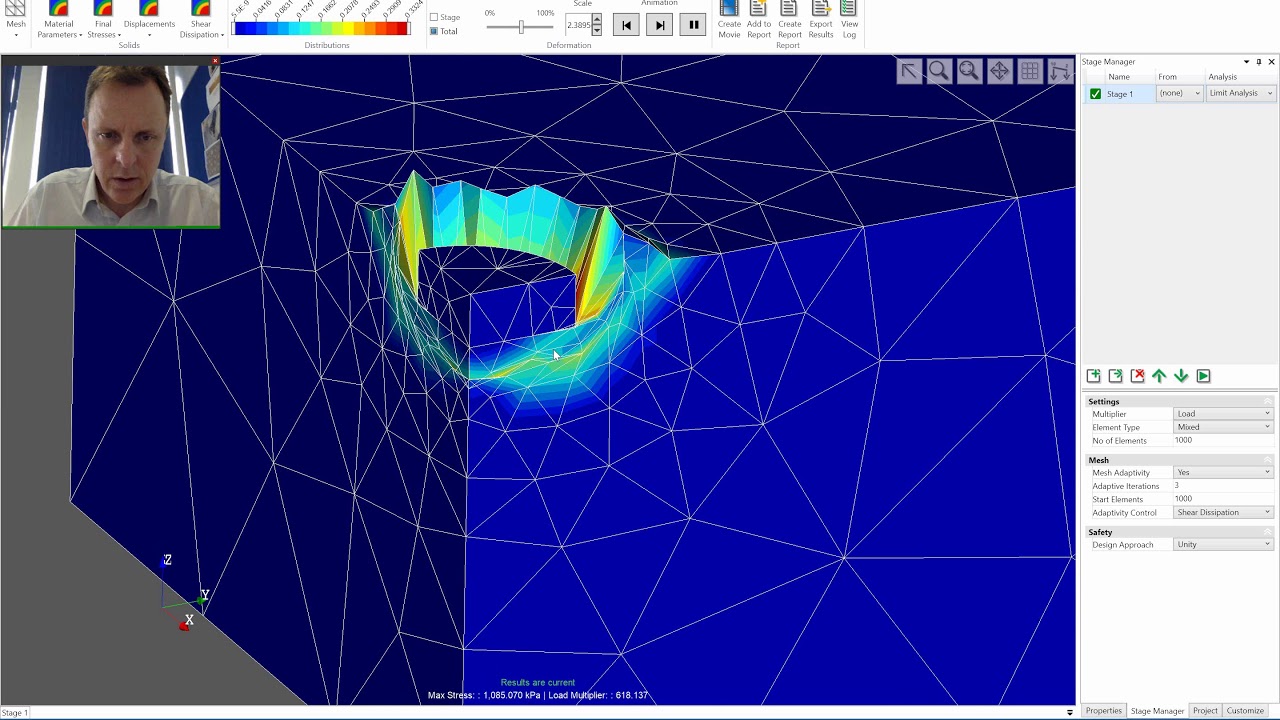Click Export Results icon

(x=820, y=20)
